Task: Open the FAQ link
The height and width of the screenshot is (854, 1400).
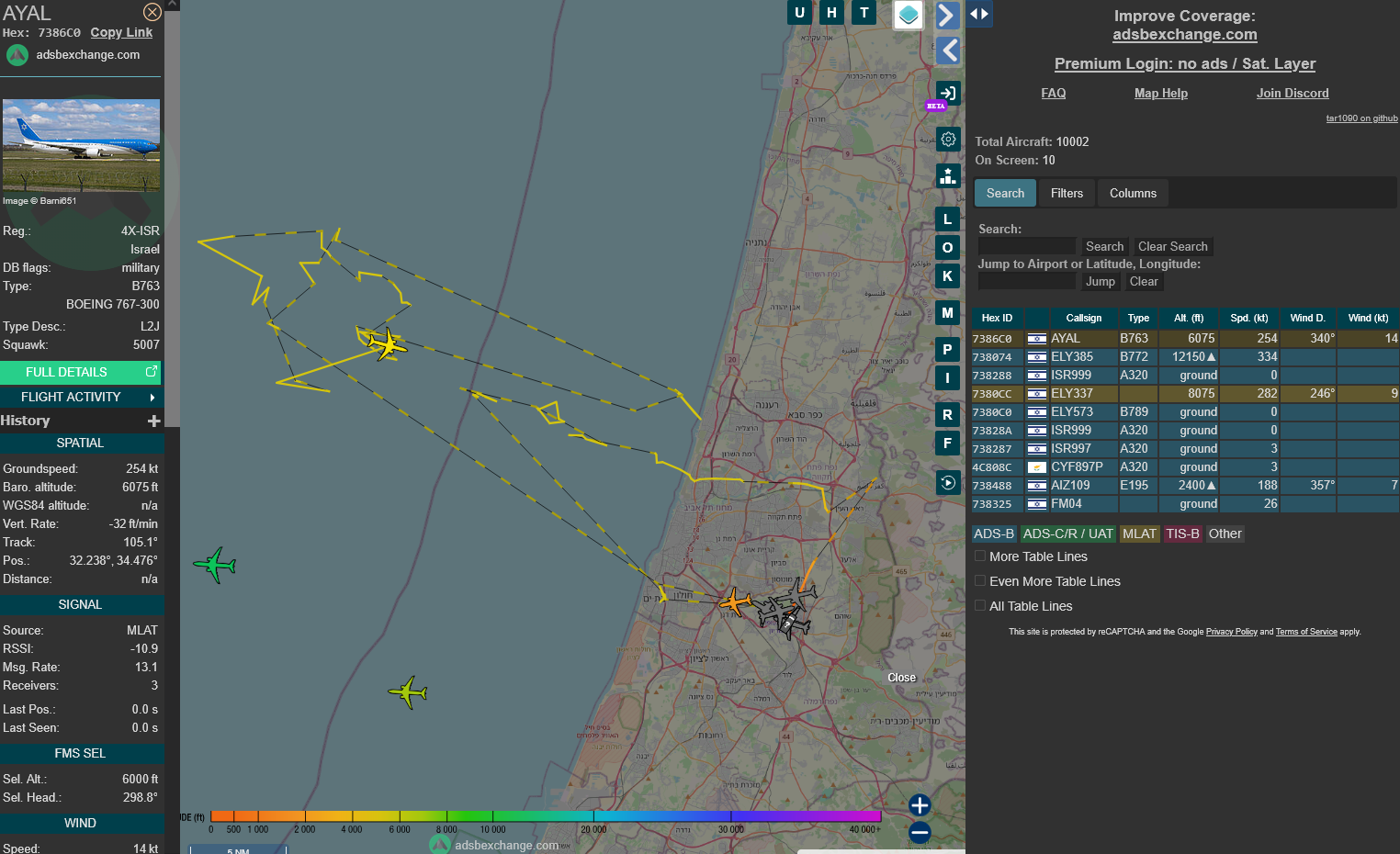Action: click(x=1054, y=93)
